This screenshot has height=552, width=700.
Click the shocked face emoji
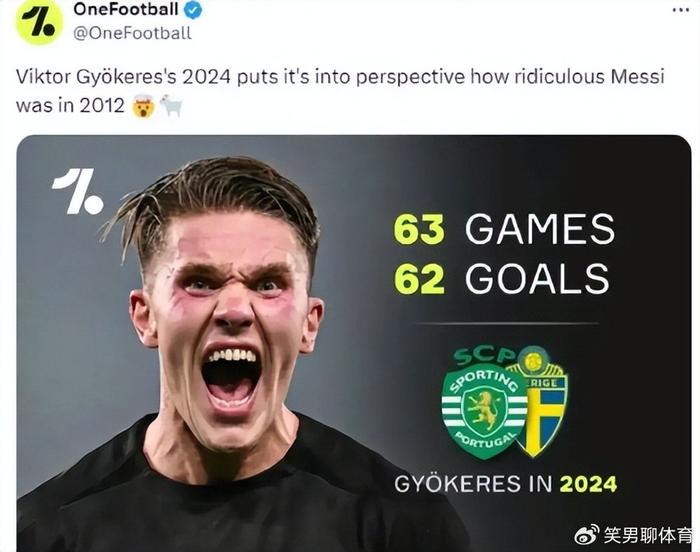pos(144,105)
